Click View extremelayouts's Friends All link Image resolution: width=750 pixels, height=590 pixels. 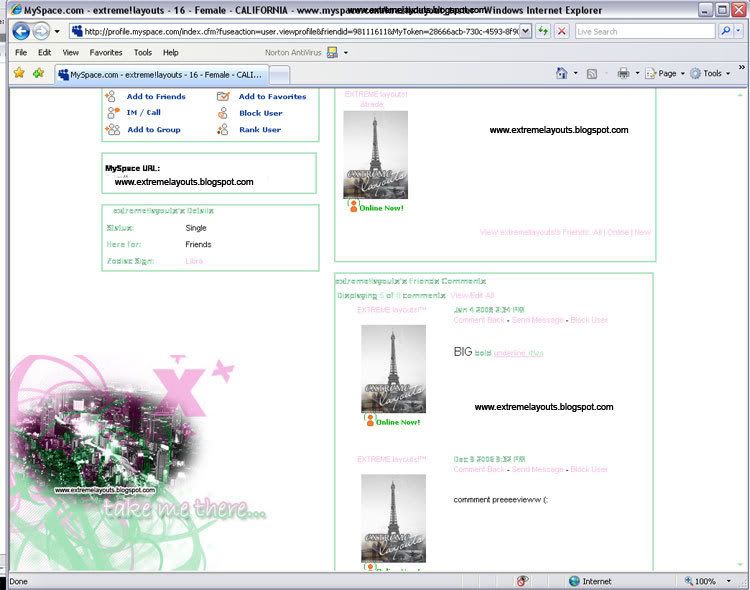597,232
